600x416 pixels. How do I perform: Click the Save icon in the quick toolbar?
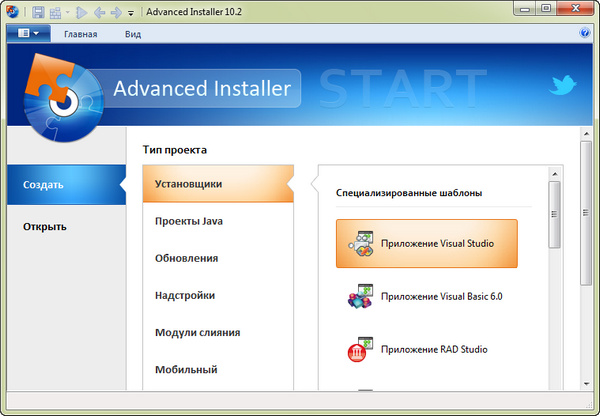tap(38, 12)
